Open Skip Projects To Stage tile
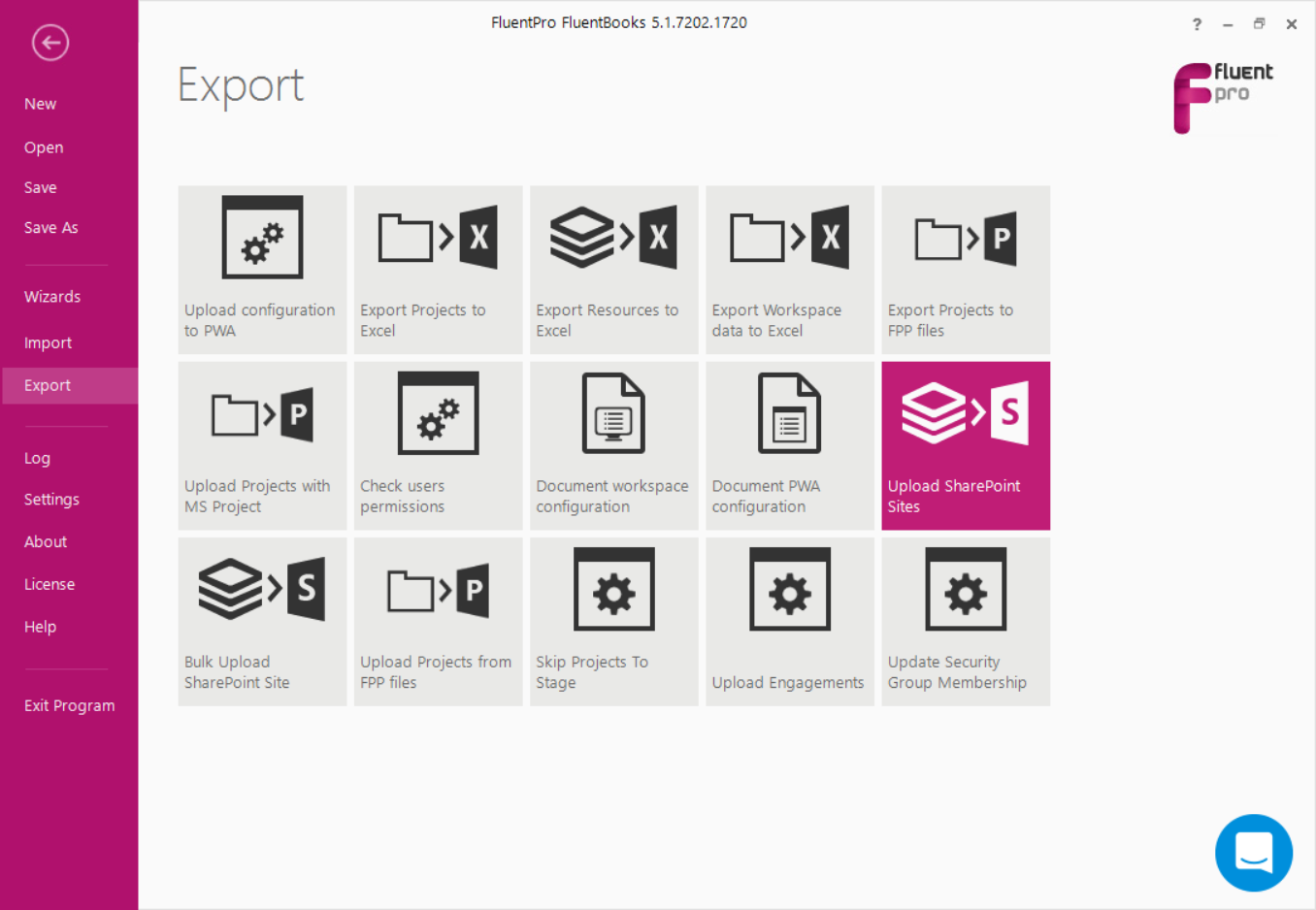Viewport: 1316px width, 910px height. coord(613,621)
